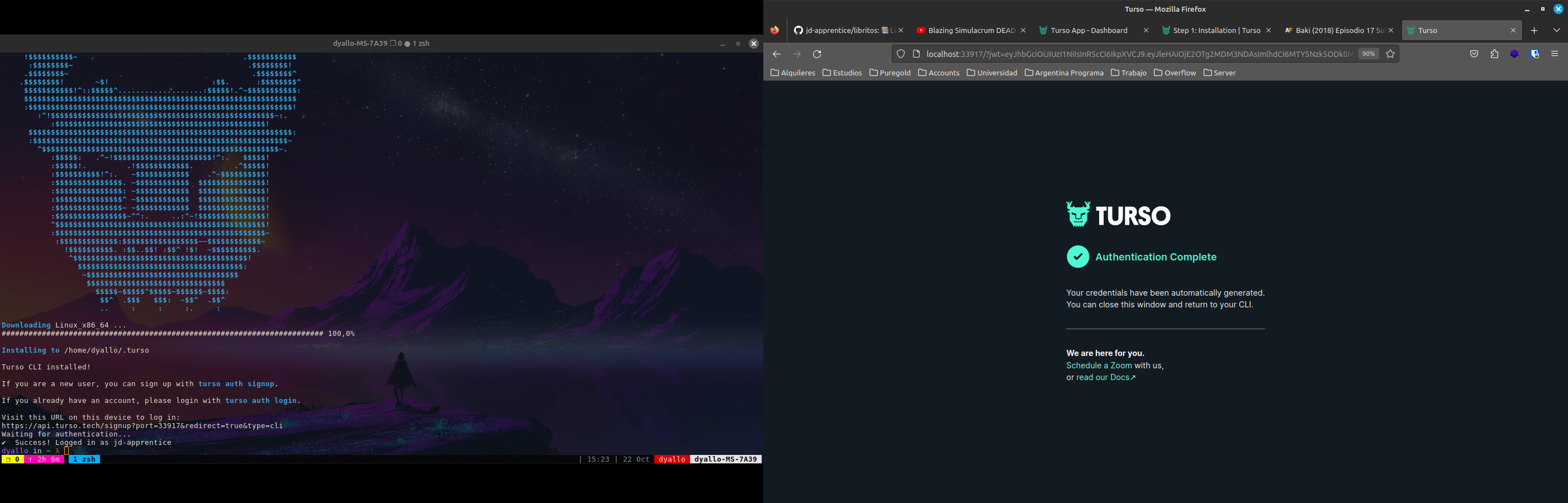Close the active Turso tab
The image size is (1568, 503).
click(x=1513, y=30)
